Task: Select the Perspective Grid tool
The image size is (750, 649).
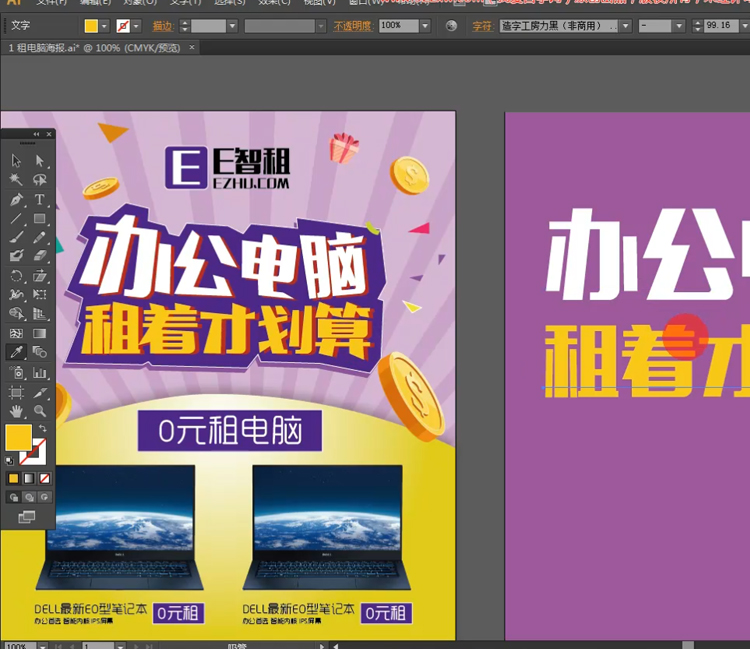Action: pos(40,313)
